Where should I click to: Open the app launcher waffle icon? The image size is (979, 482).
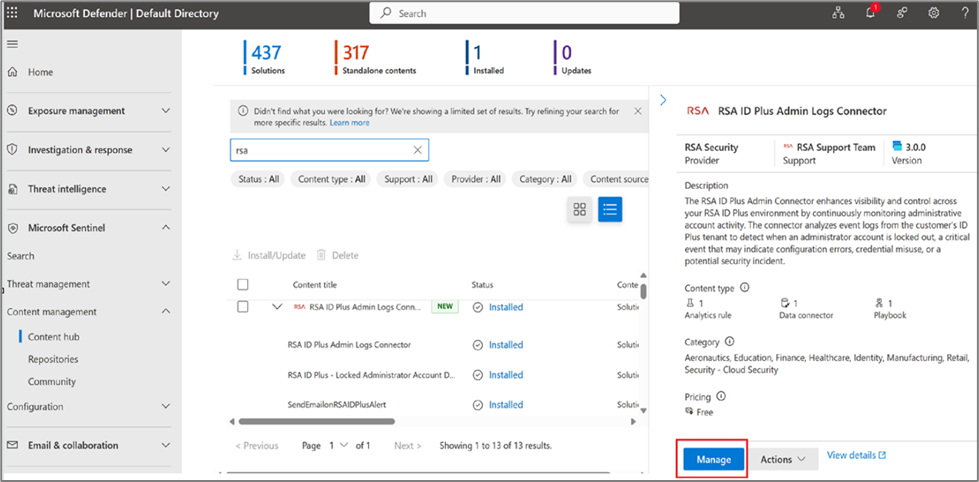click(x=13, y=13)
